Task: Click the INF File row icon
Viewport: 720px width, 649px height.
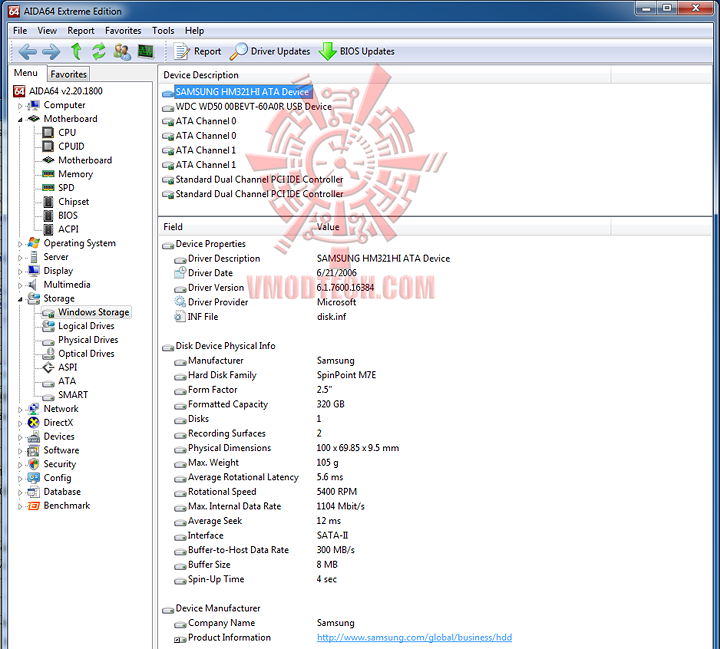Action: tap(180, 317)
